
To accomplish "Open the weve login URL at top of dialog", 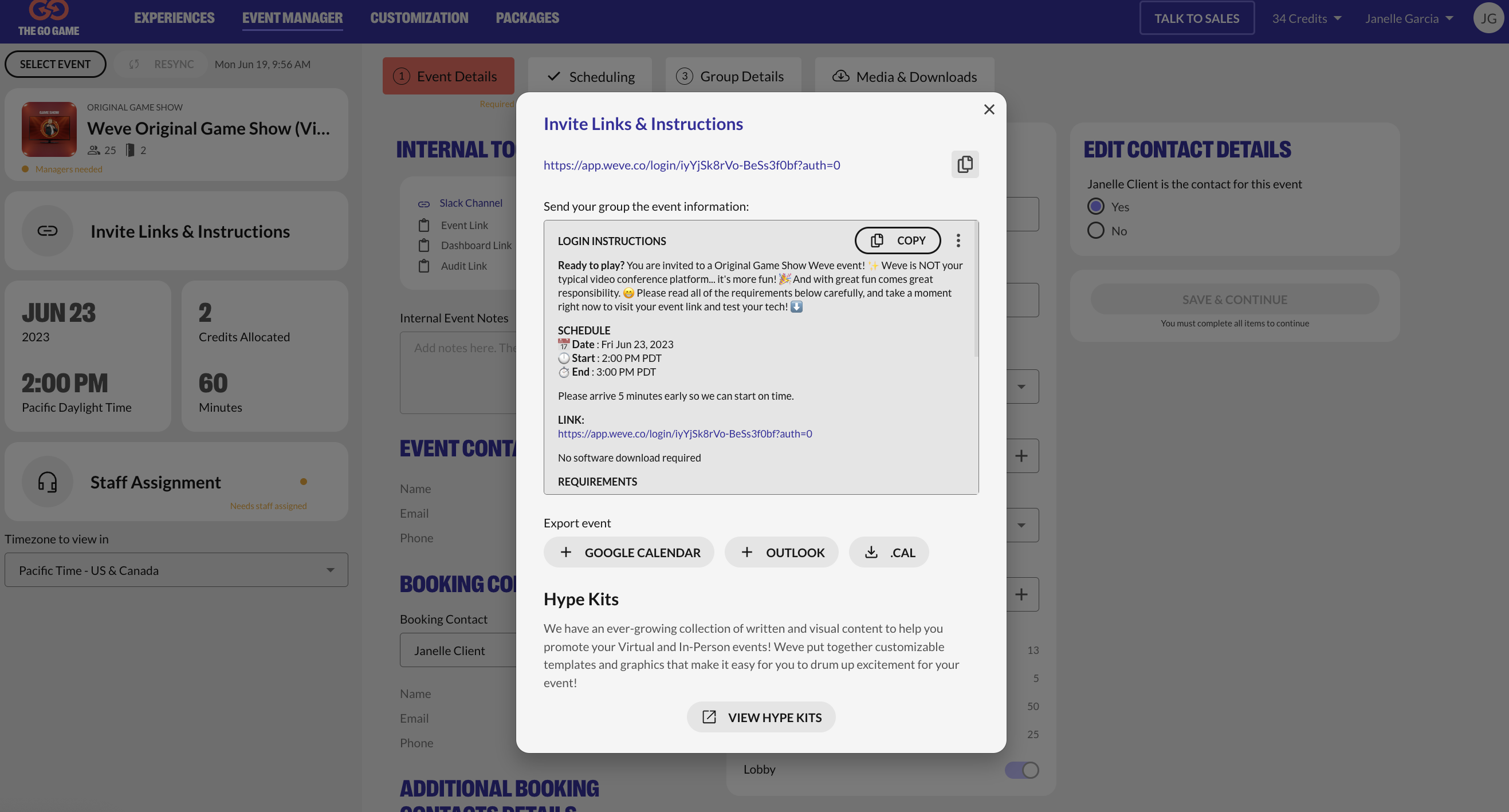I will coord(691,165).
